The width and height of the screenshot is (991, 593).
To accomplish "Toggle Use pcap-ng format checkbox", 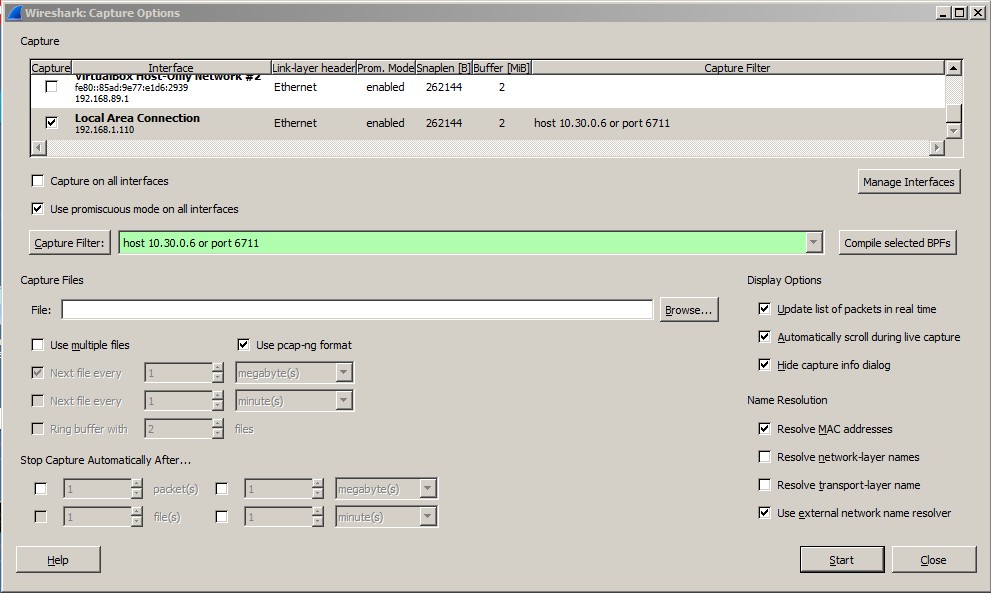I will point(243,345).
